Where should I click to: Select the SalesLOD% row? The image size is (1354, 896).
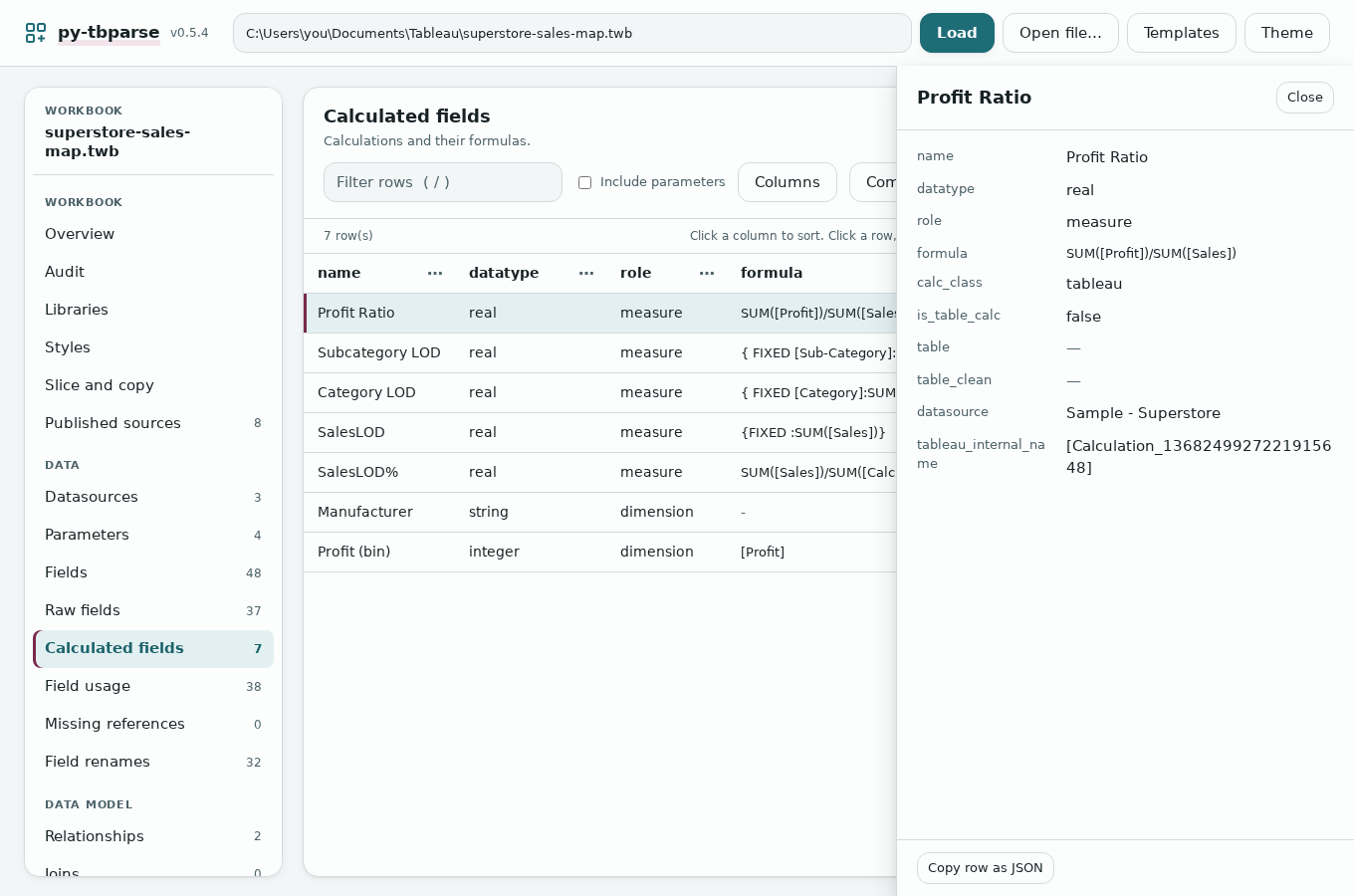pos(600,472)
